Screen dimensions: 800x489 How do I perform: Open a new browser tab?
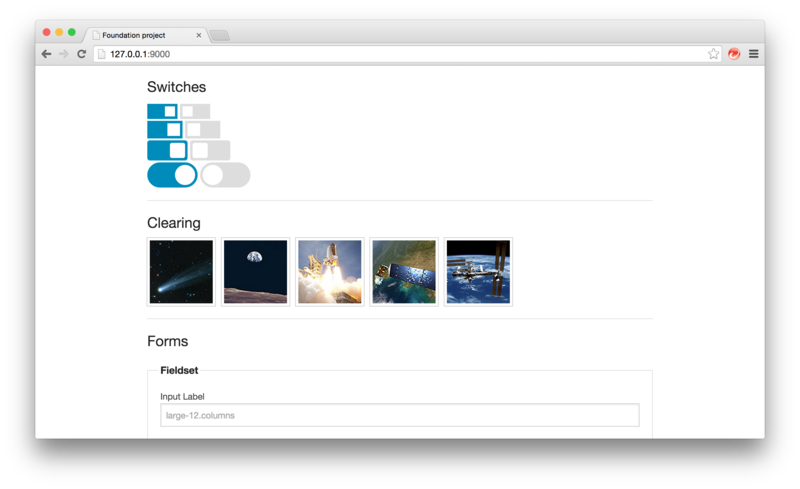[x=220, y=35]
